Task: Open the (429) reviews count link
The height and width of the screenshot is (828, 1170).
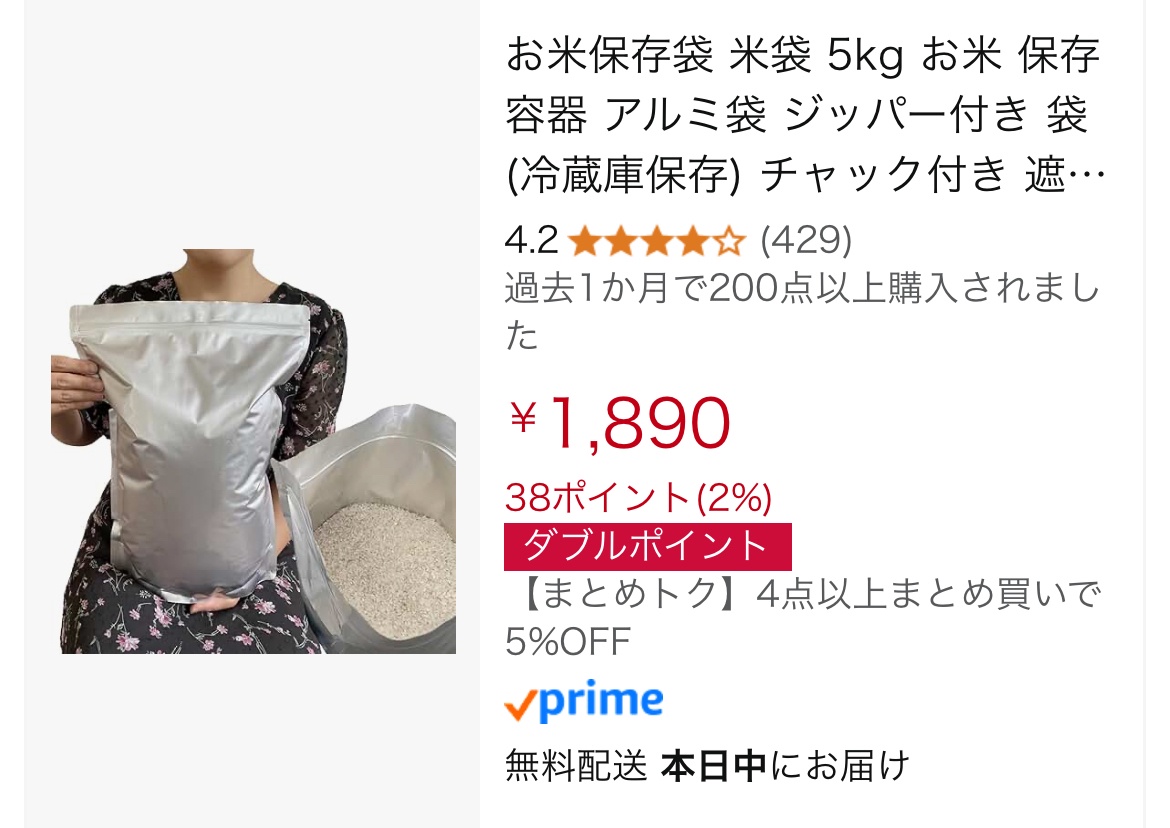Action: [806, 240]
